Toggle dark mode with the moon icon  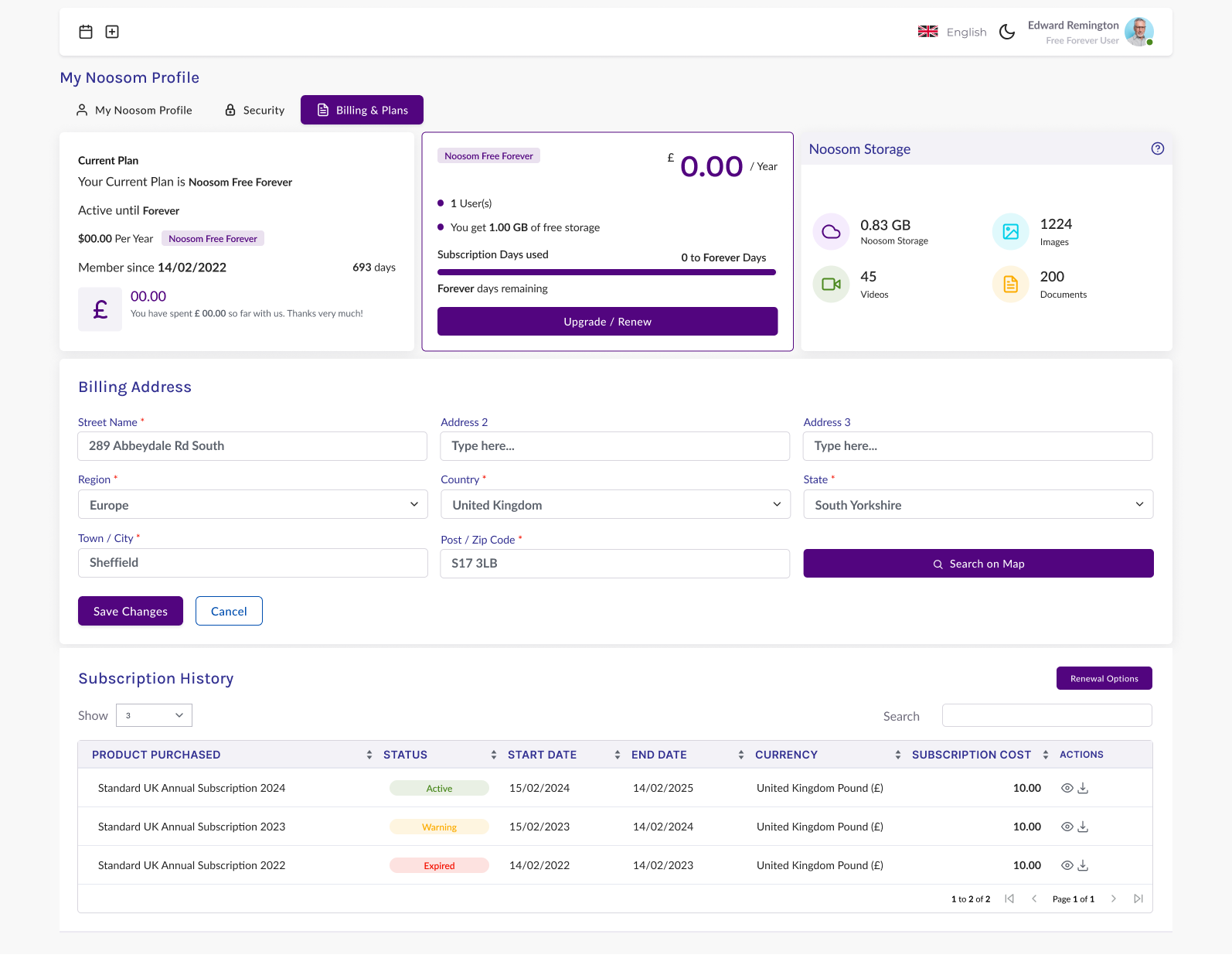[1007, 32]
